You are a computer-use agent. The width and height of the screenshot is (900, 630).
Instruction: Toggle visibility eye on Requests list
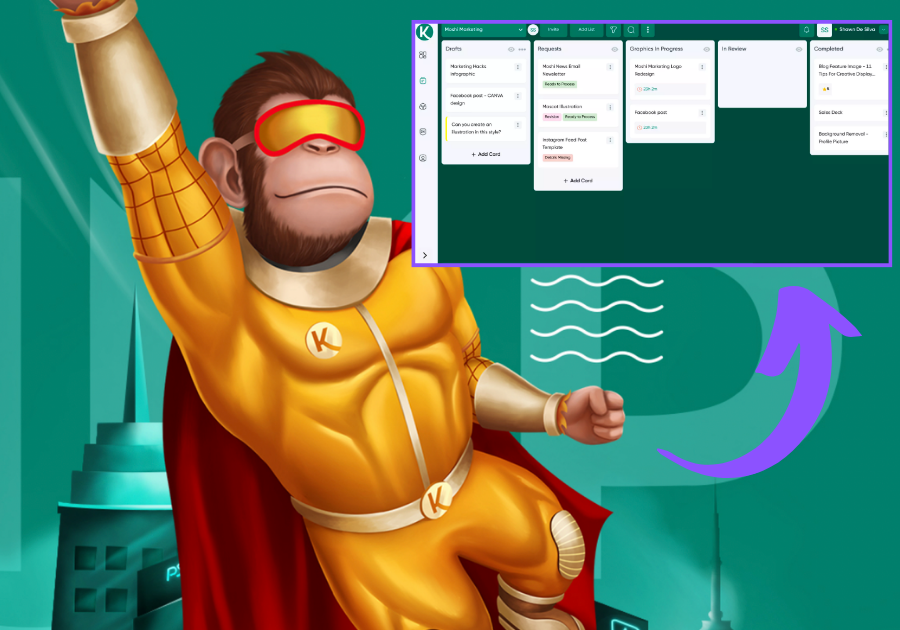coord(614,49)
